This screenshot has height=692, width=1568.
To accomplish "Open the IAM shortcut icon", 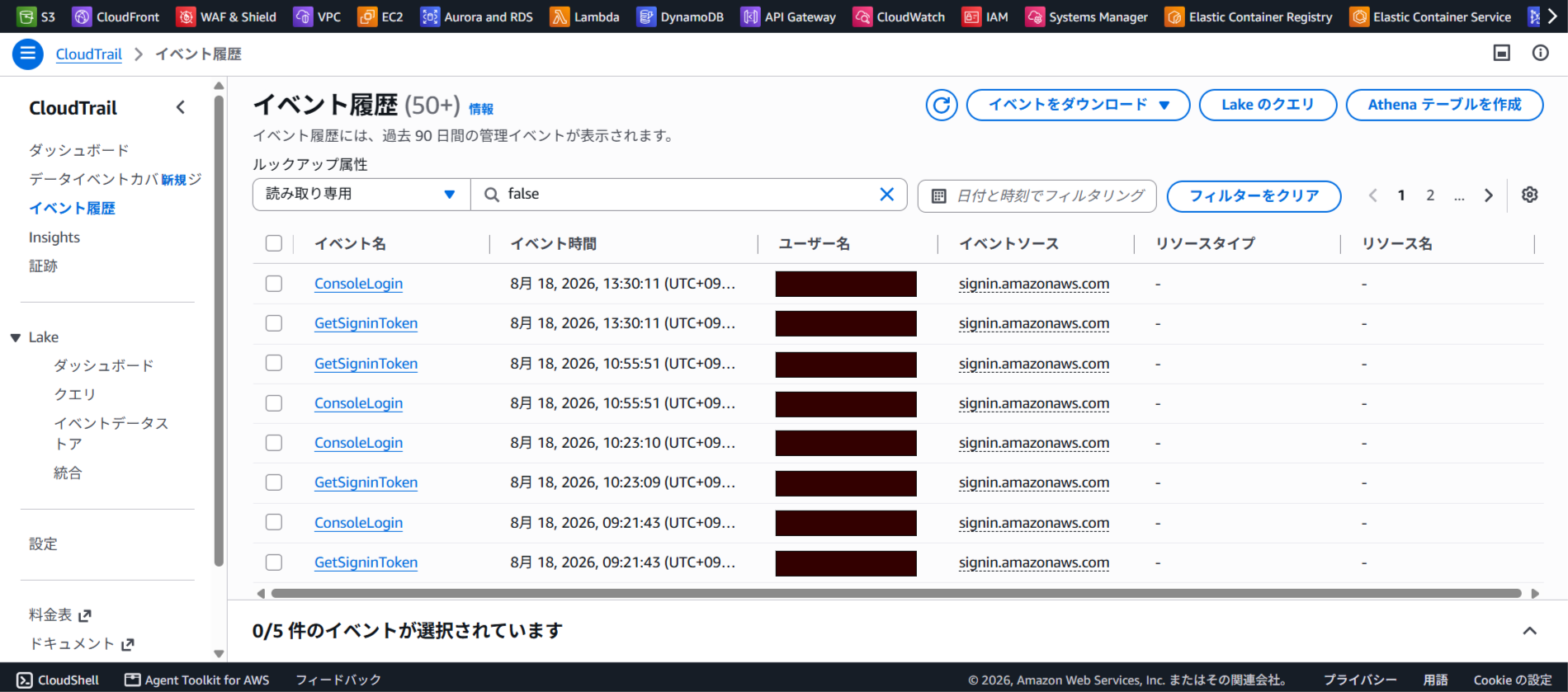I will tap(971, 16).
